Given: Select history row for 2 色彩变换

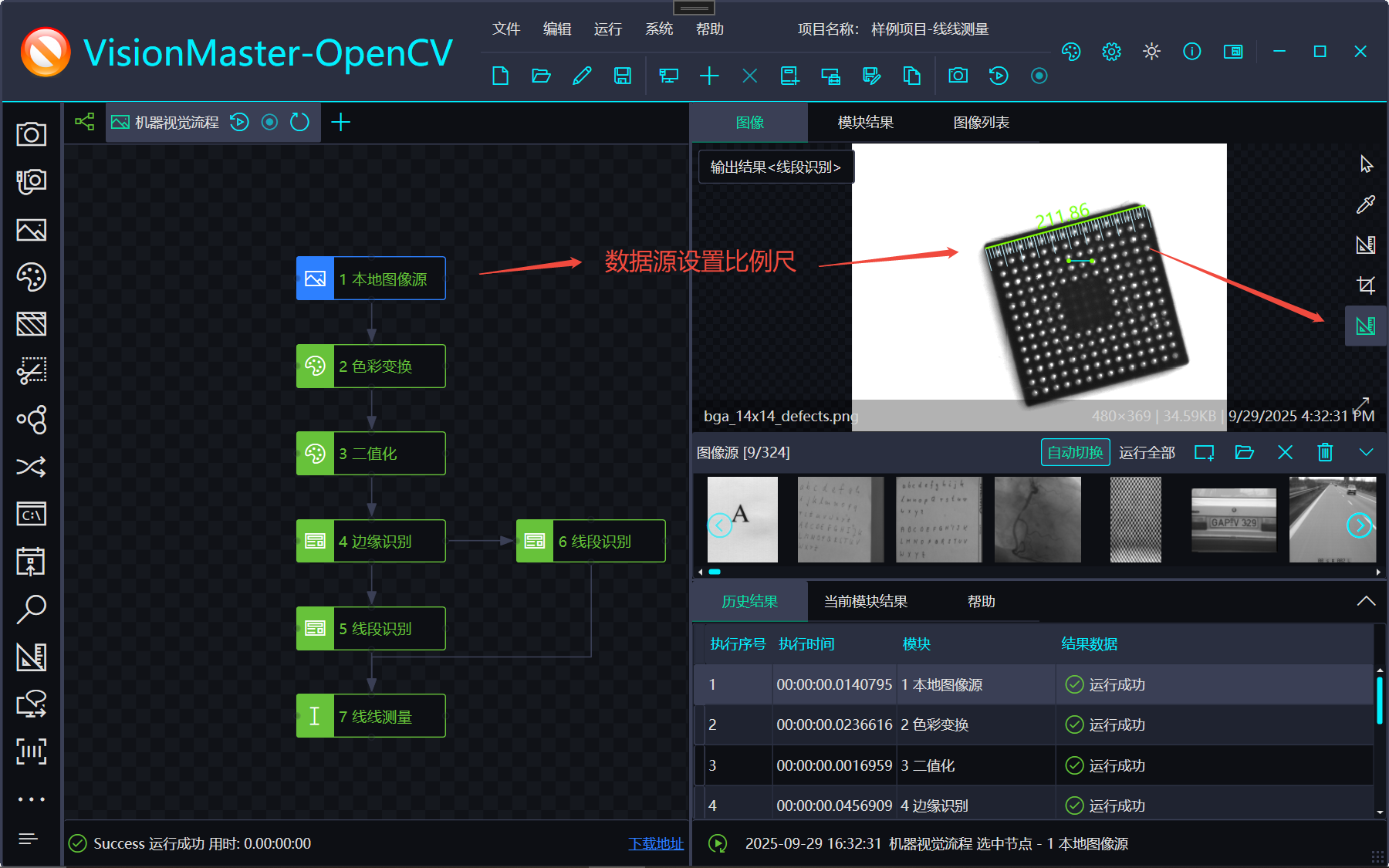Looking at the screenshot, I should point(1033,724).
